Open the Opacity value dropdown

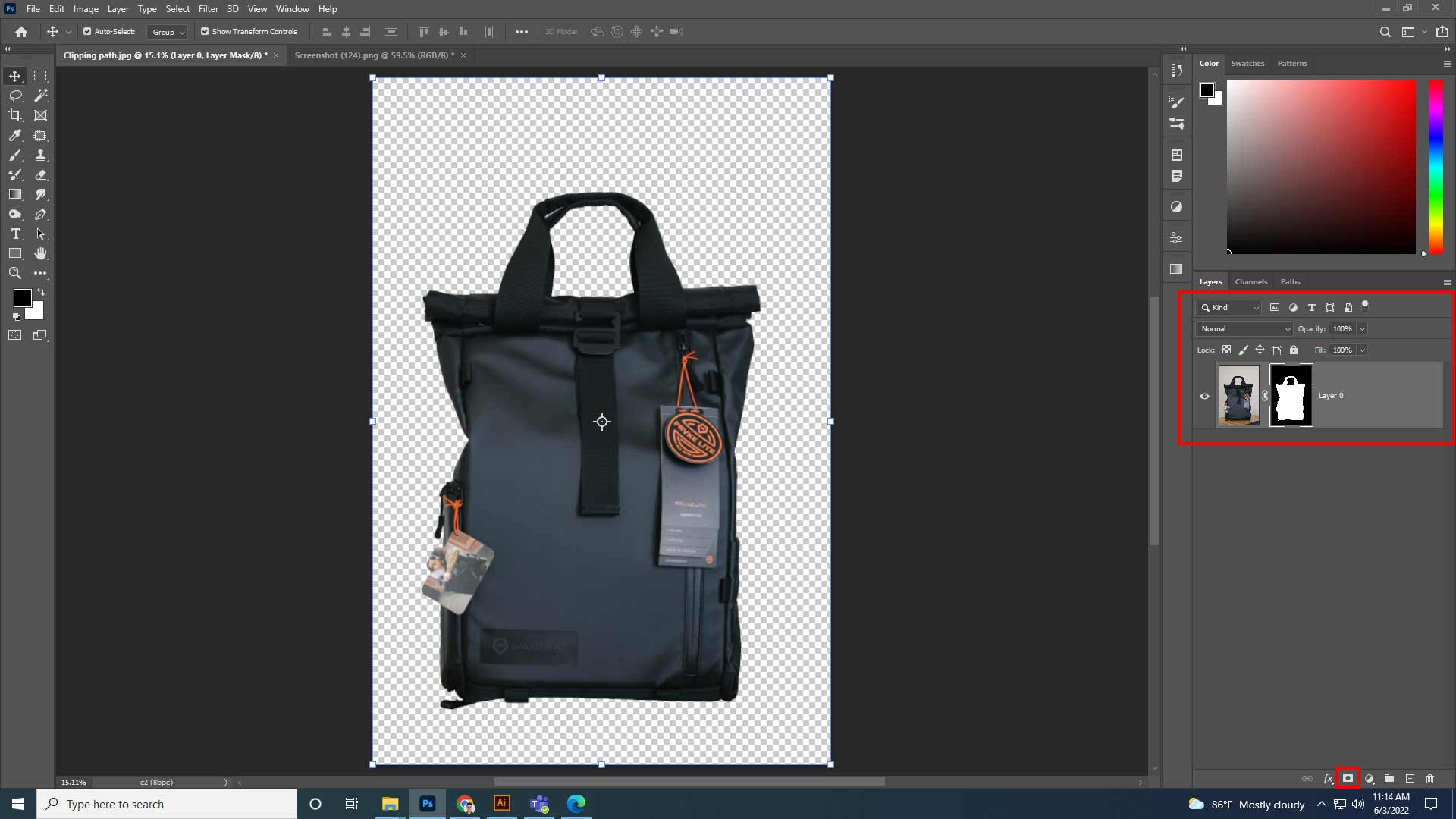[1363, 328]
